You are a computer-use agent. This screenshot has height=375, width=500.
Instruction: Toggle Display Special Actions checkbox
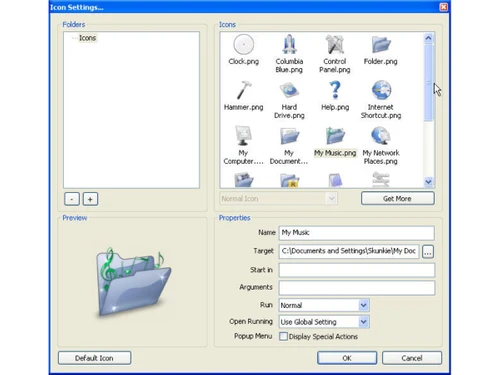(283, 336)
